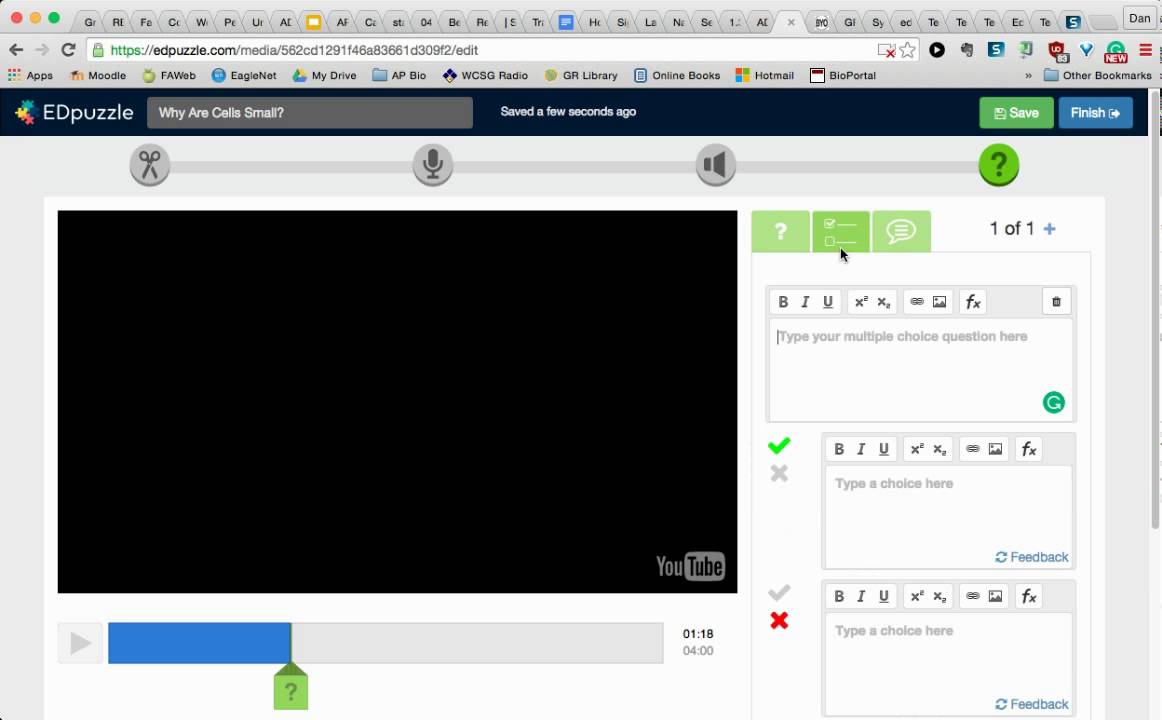
Task: Switch to the comment bubble tab
Action: coord(901,232)
